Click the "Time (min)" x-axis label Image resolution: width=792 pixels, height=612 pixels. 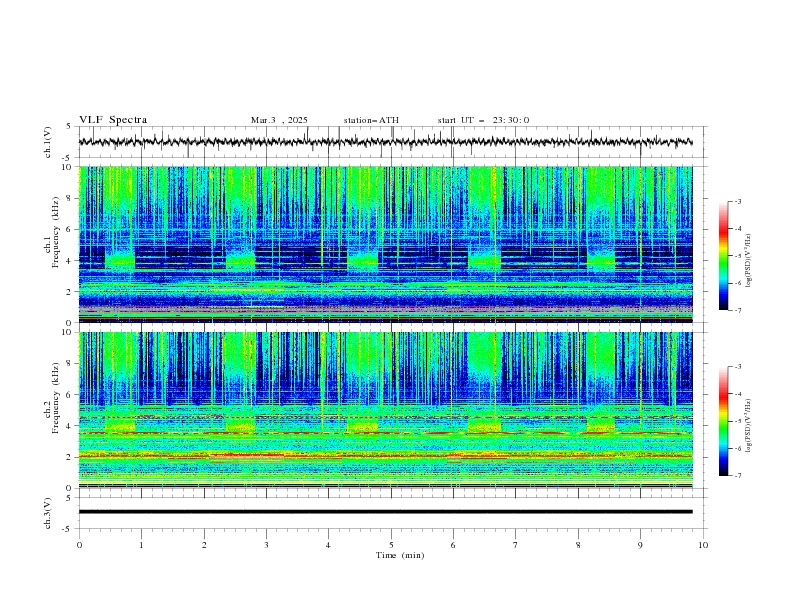point(400,555)
